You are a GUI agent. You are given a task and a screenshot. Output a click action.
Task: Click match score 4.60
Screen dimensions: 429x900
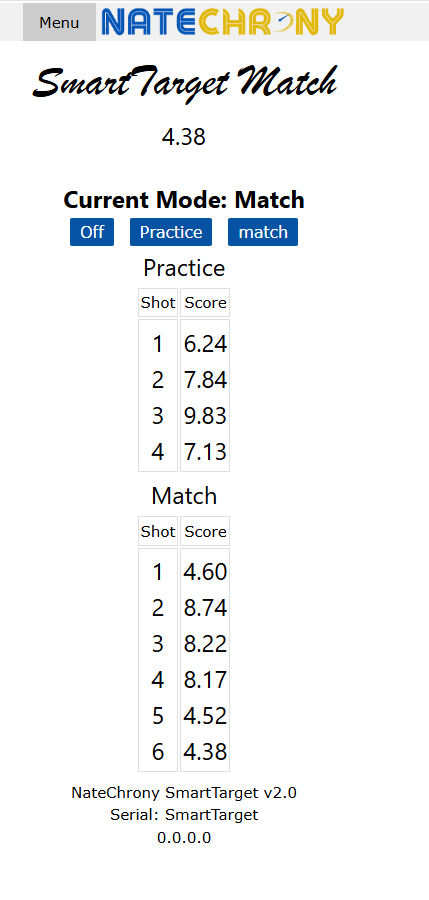[205, 572]
